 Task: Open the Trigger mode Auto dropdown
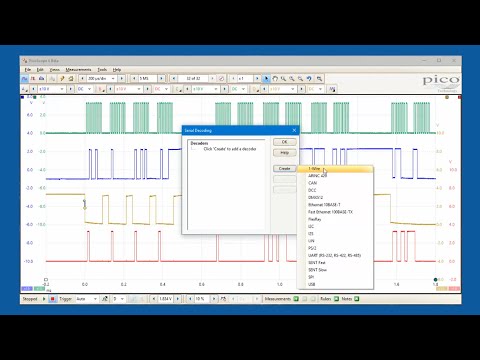click(86, 299)
